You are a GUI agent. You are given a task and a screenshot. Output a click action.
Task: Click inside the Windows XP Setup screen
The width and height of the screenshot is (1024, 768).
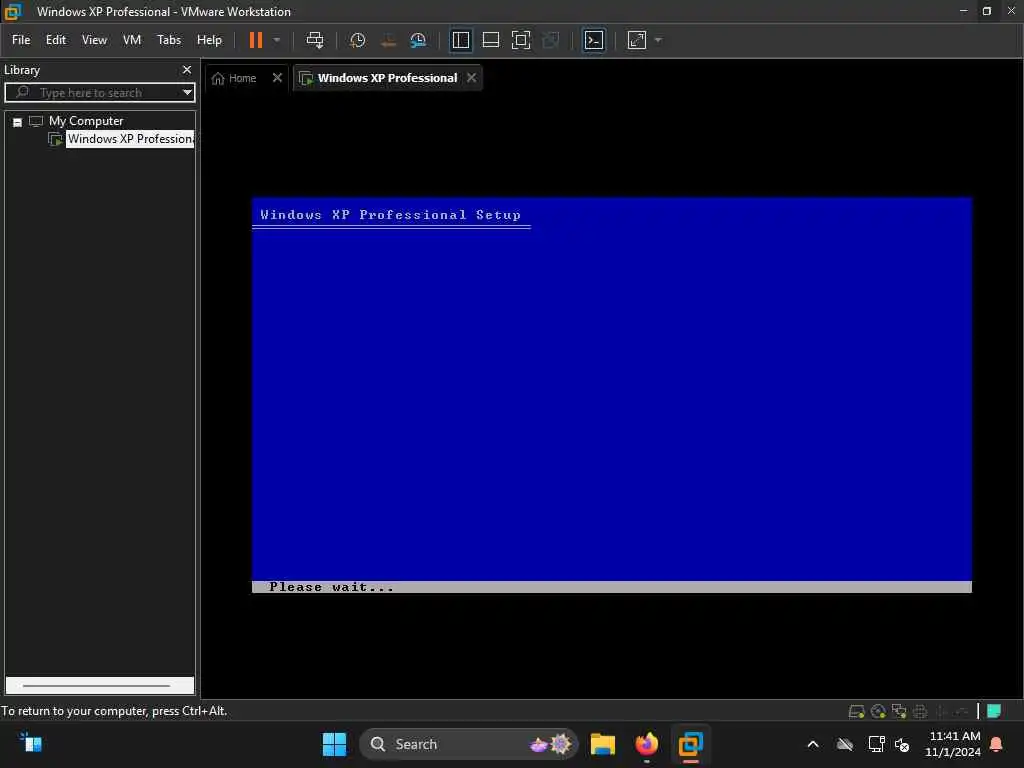tap(612, 395)
